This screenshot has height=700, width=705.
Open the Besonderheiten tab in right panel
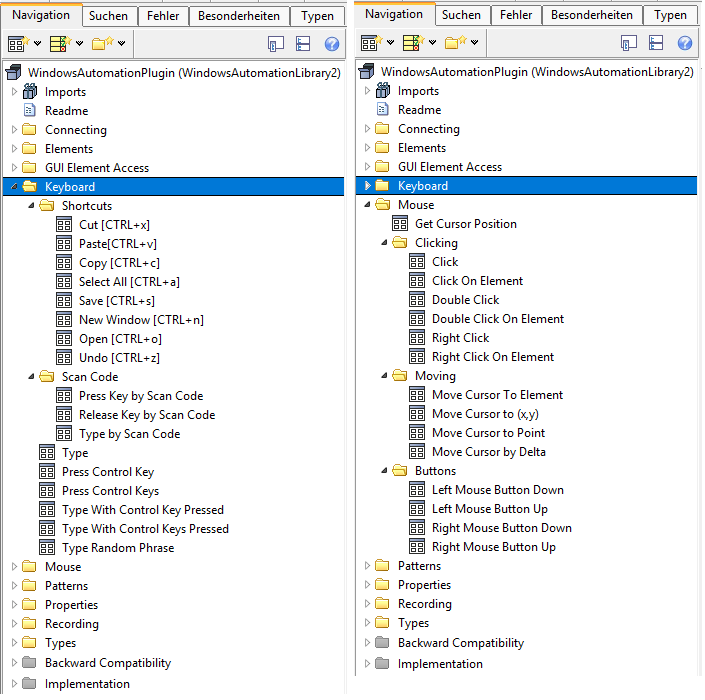click(x=590, y=15)
